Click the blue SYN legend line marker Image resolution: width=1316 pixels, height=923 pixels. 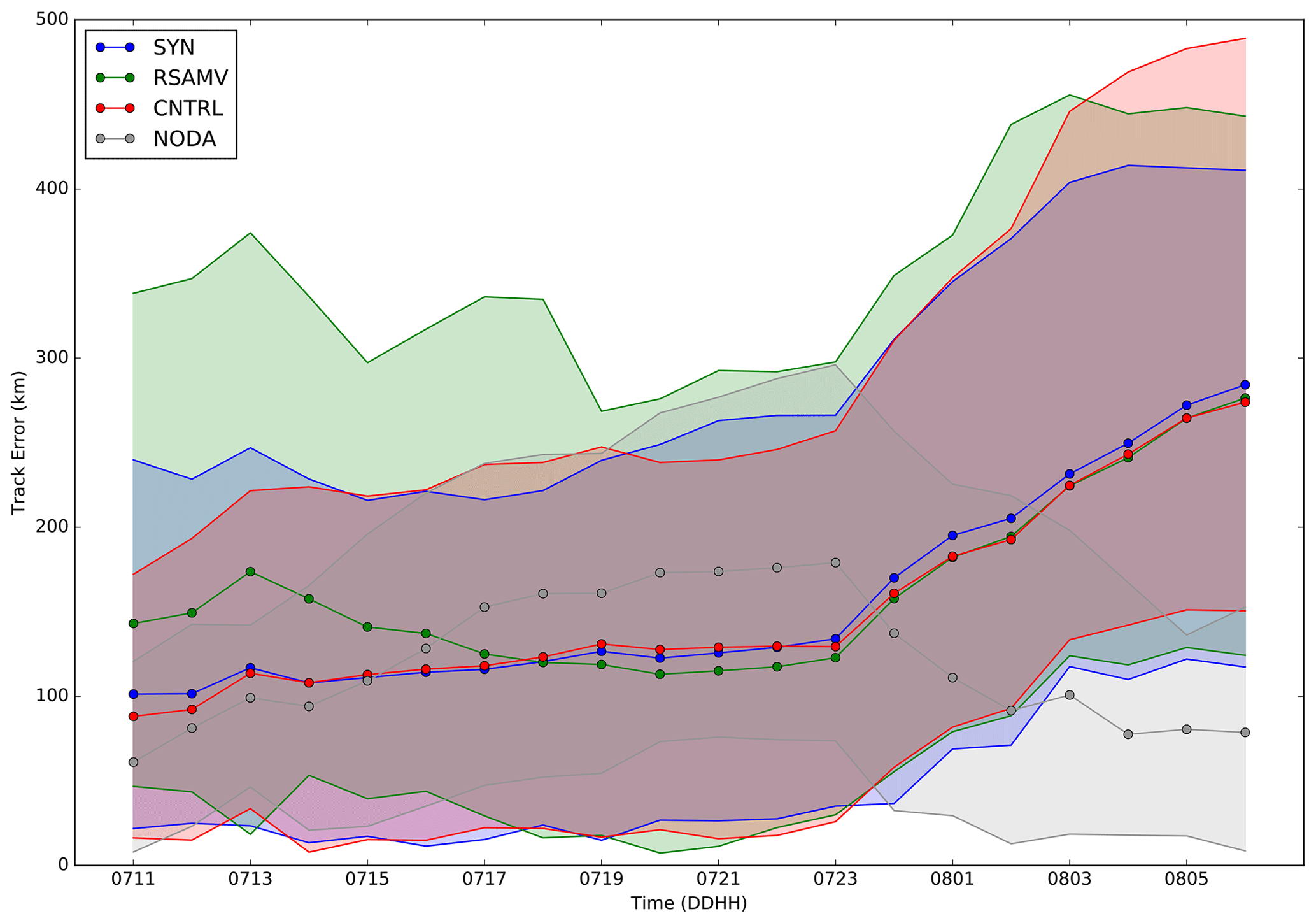[x=115, y=47]
